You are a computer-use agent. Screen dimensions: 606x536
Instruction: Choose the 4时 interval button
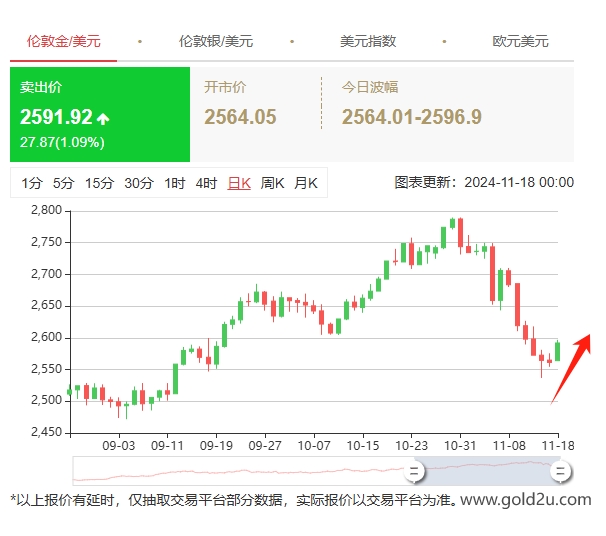[x=206, y=183]
